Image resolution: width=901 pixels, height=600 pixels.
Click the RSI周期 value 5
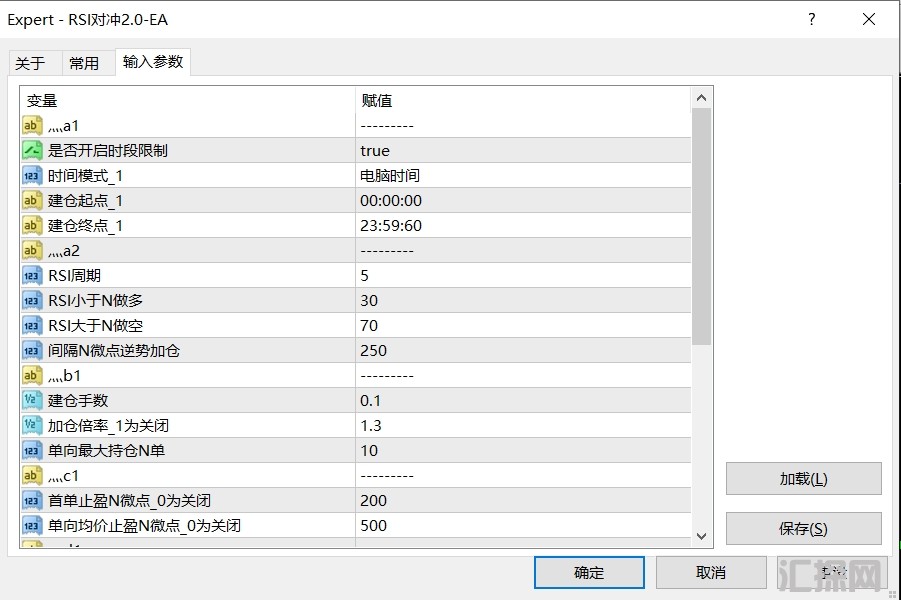[x=523, y=275]
